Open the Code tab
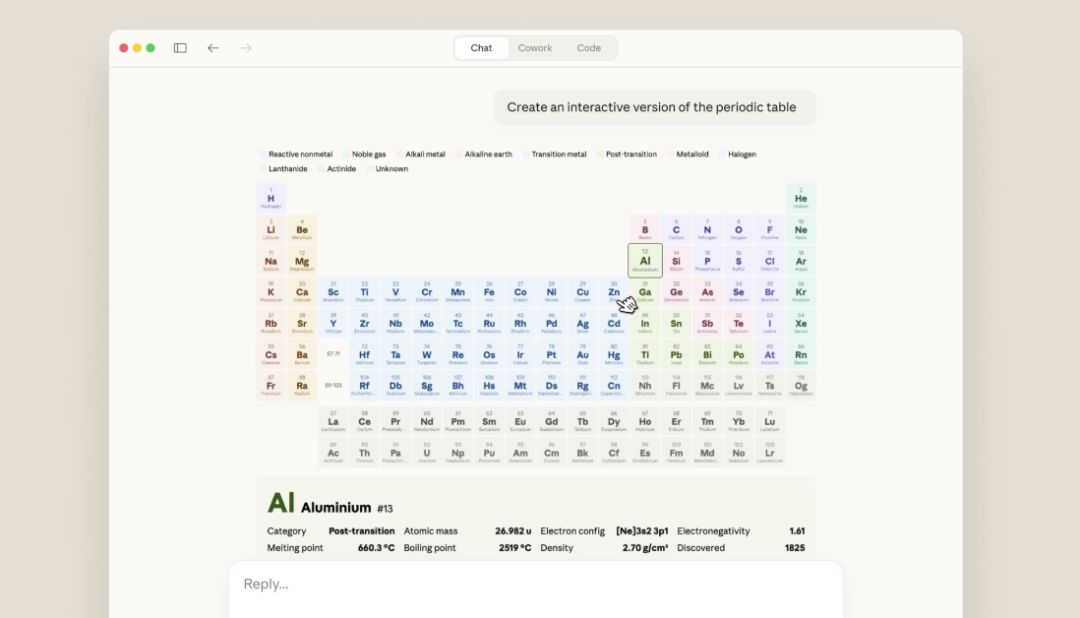The image size is (1080, 618). 589,48
